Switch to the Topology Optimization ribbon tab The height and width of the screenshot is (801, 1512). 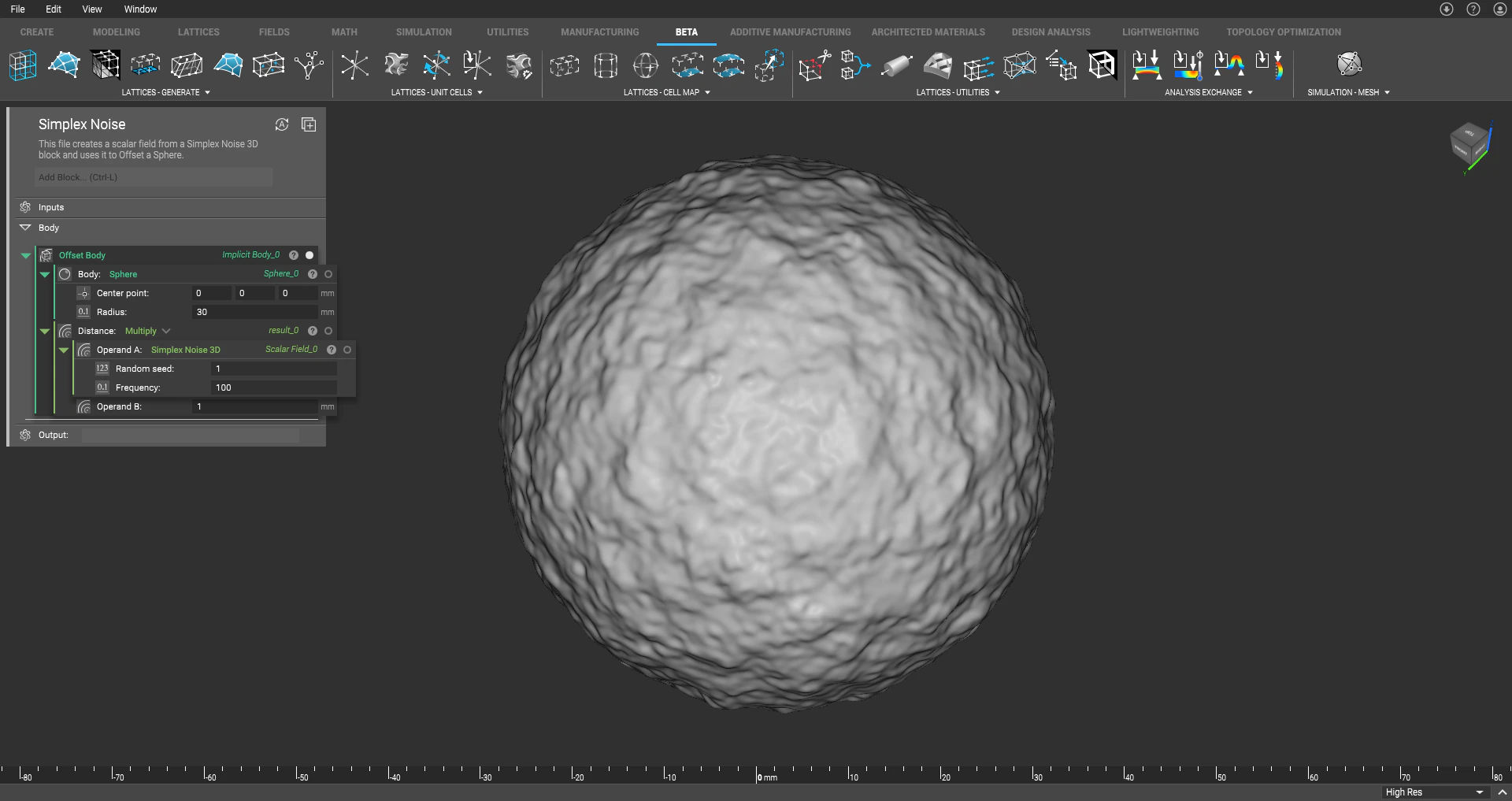(1283, 32)
